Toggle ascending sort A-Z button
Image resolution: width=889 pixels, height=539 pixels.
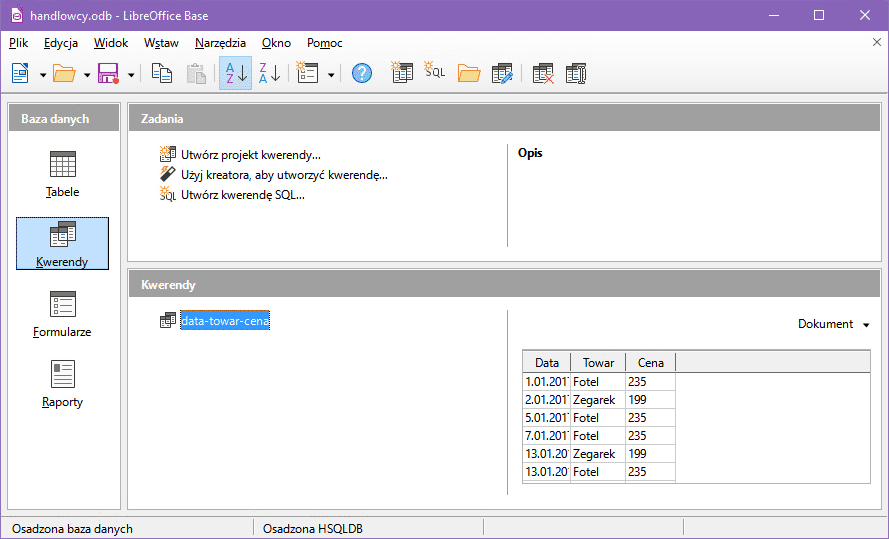click(x=235, y=73)
